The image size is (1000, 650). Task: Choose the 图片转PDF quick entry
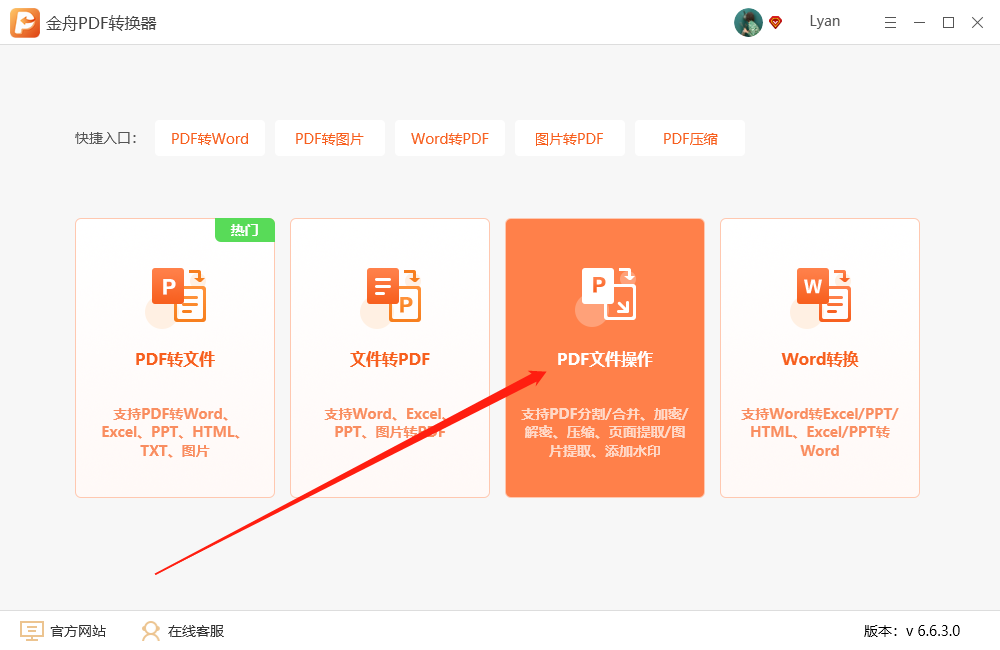(570, 138)
